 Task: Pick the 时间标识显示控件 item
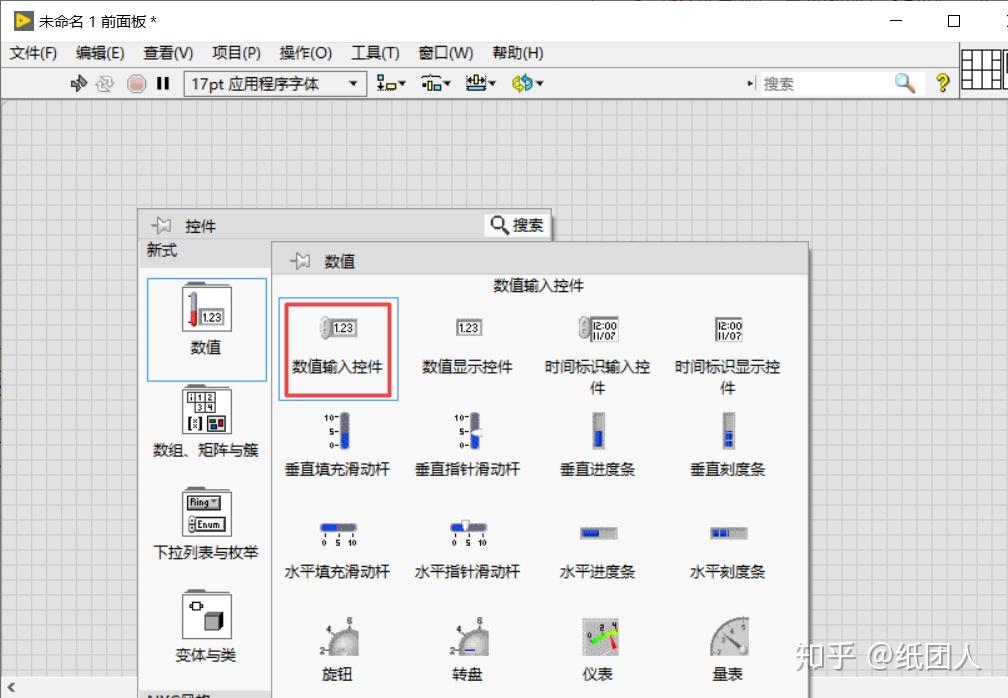(x=727, y=355)
